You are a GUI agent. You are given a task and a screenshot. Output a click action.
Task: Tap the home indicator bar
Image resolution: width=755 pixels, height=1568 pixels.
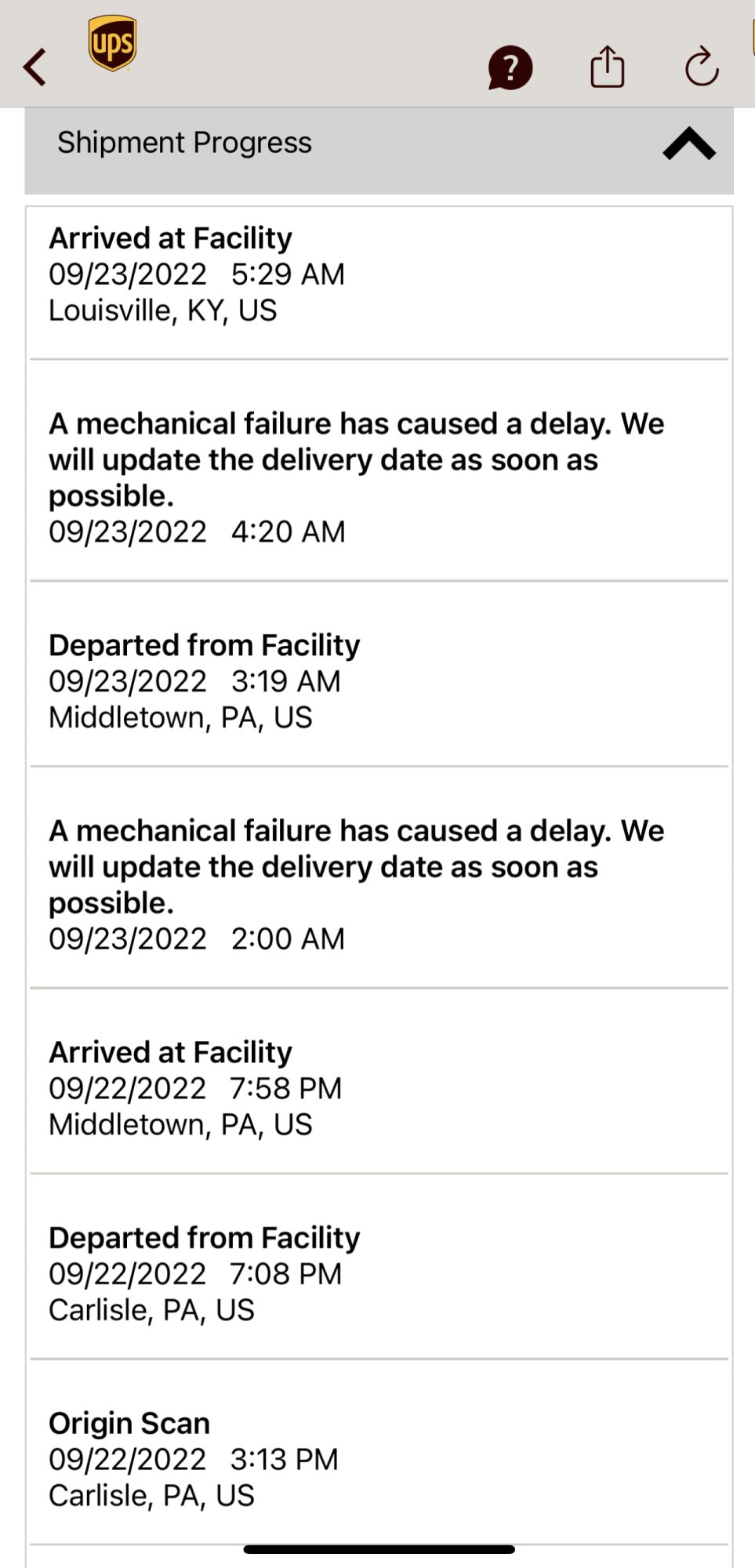[x=379, y=1549]
